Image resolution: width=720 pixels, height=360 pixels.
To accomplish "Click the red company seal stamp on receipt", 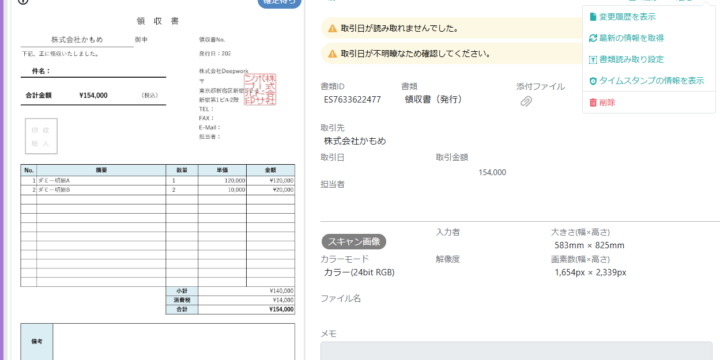I will [x=260, y=89].
